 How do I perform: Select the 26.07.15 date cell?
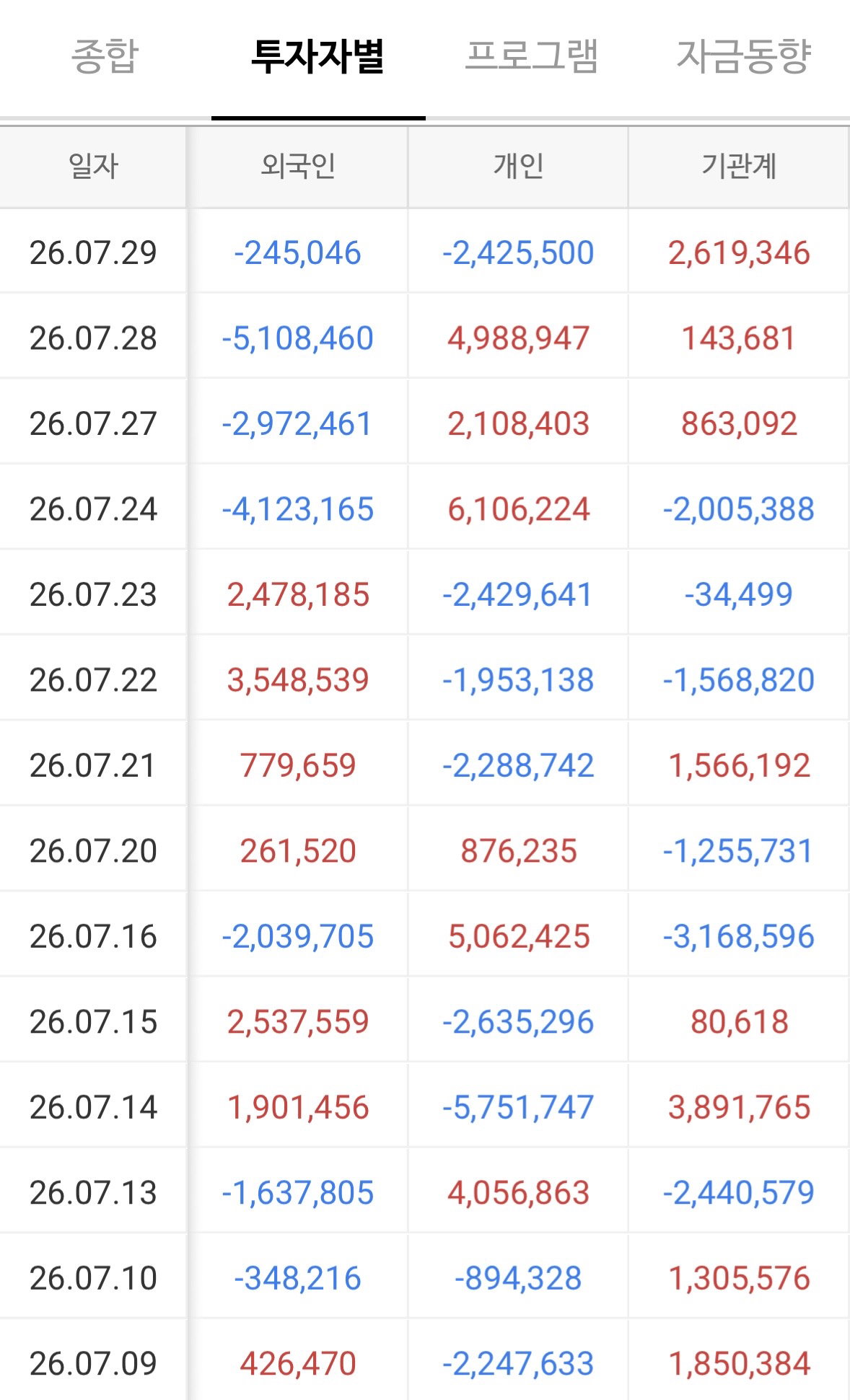coord(93,1022)
